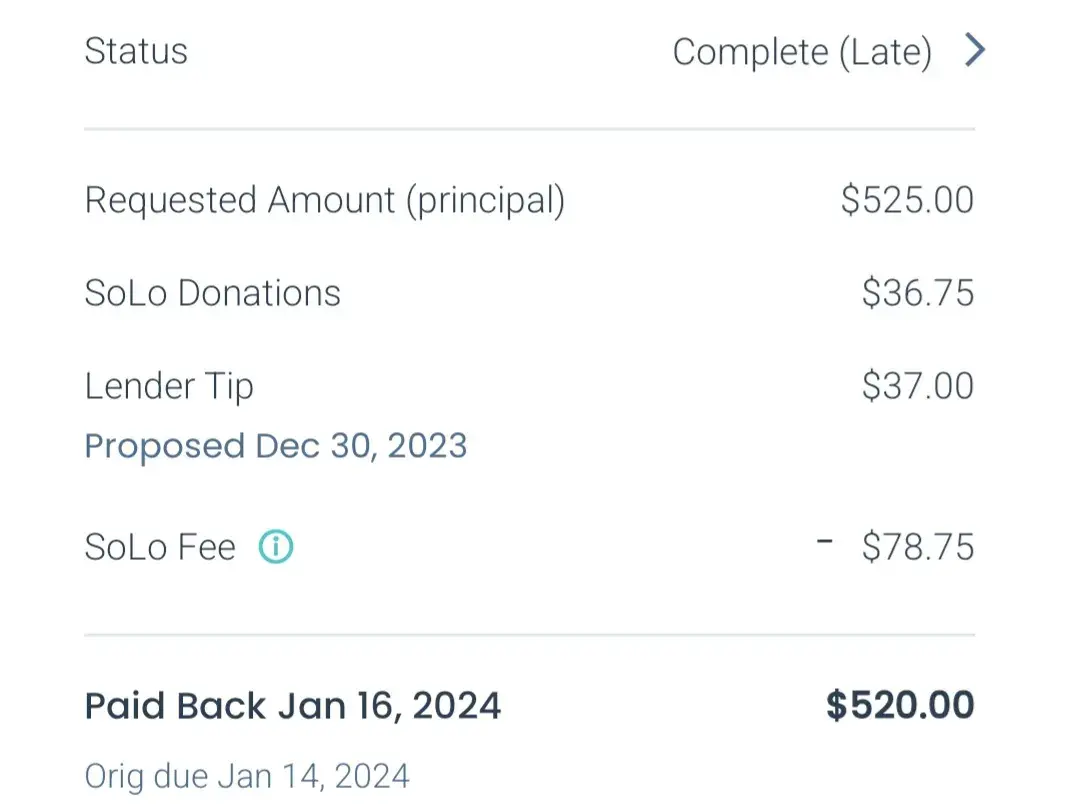This screenshot has height=810, width=1080.
Task: Select the Paid Back Jan 16, 2024 text
Action: pyautogui.click(x=293, y=706)
